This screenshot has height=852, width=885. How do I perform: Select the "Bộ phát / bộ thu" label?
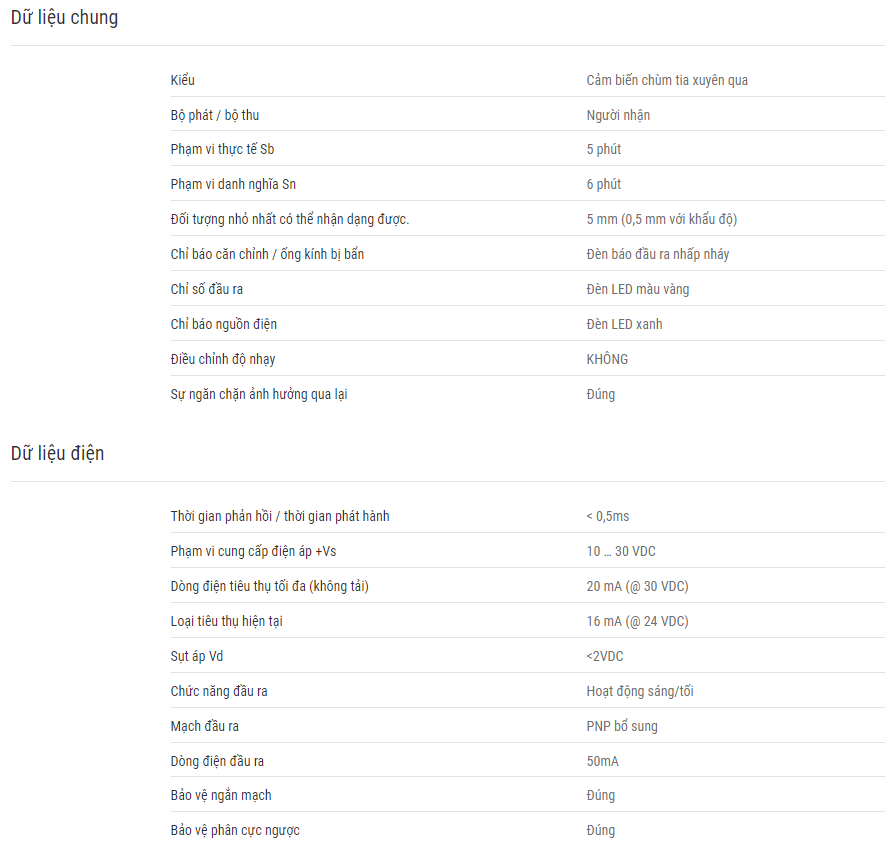coord(215,115)
